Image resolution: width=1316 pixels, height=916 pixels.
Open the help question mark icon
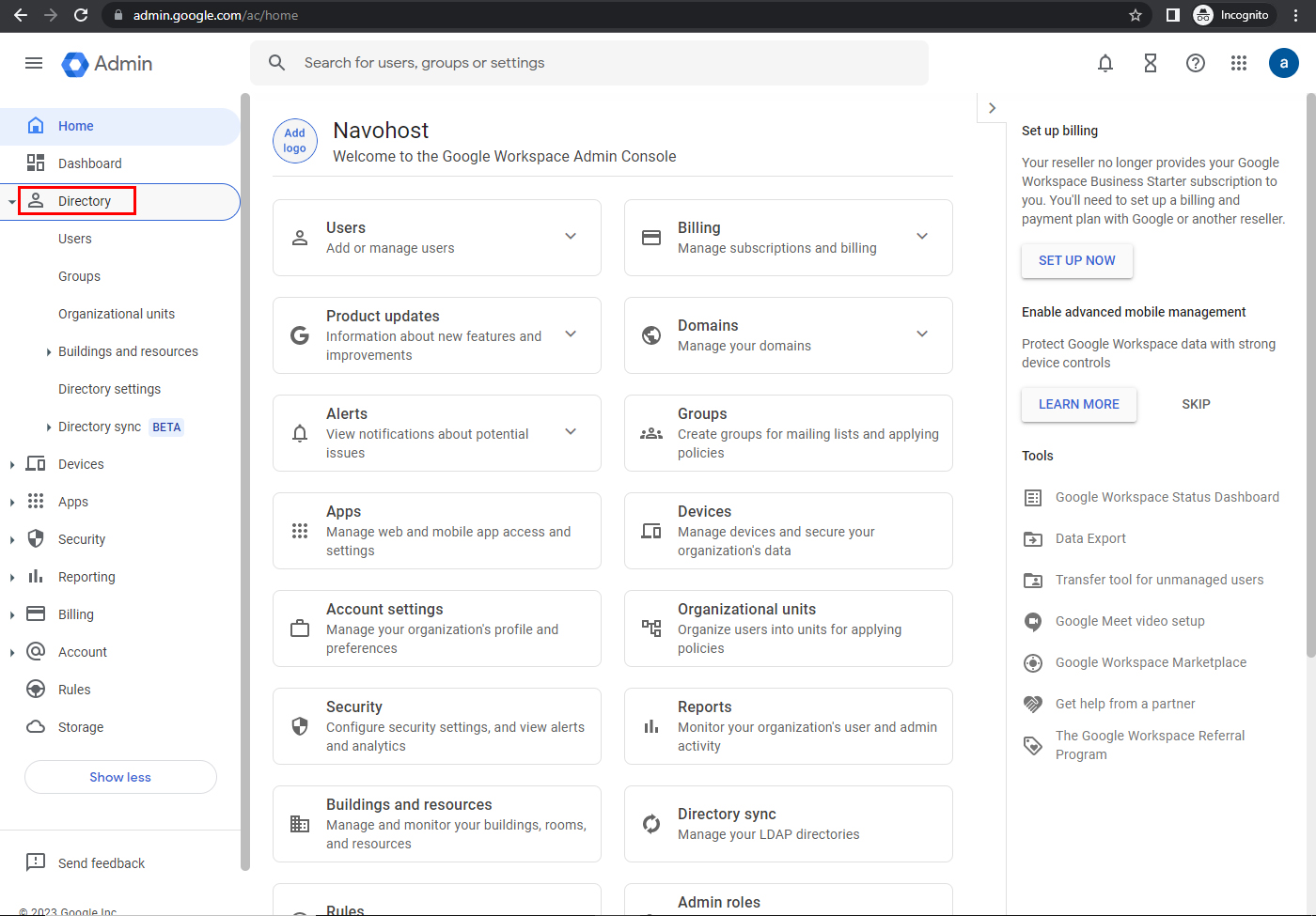point(1196,63)
